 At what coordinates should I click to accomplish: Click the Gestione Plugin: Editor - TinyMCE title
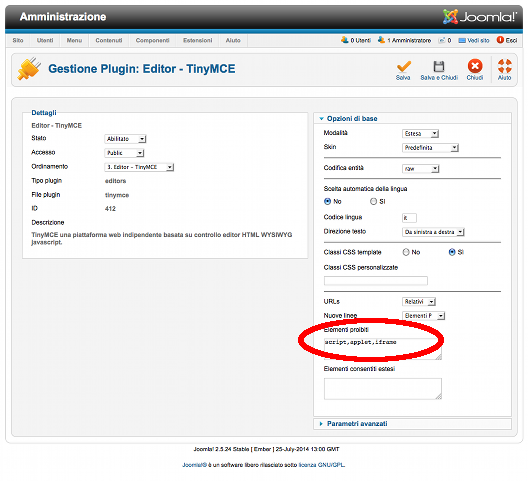tap(142, 69)
